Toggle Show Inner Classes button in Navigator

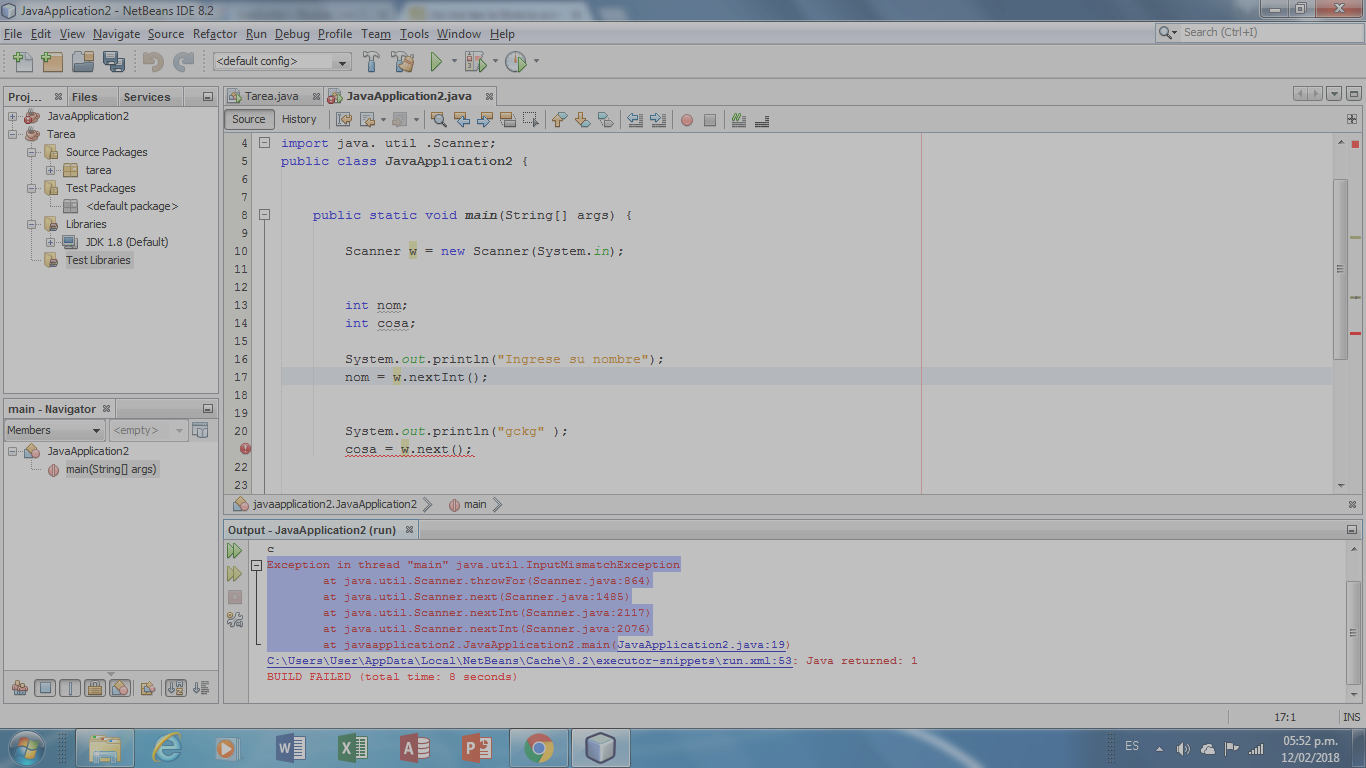point(120,688)
